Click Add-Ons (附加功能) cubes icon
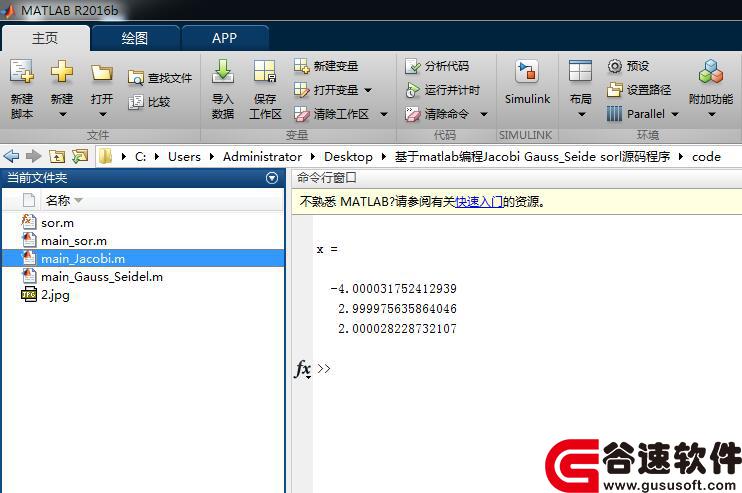Screen dimensions: 742x493 (711, 72)
